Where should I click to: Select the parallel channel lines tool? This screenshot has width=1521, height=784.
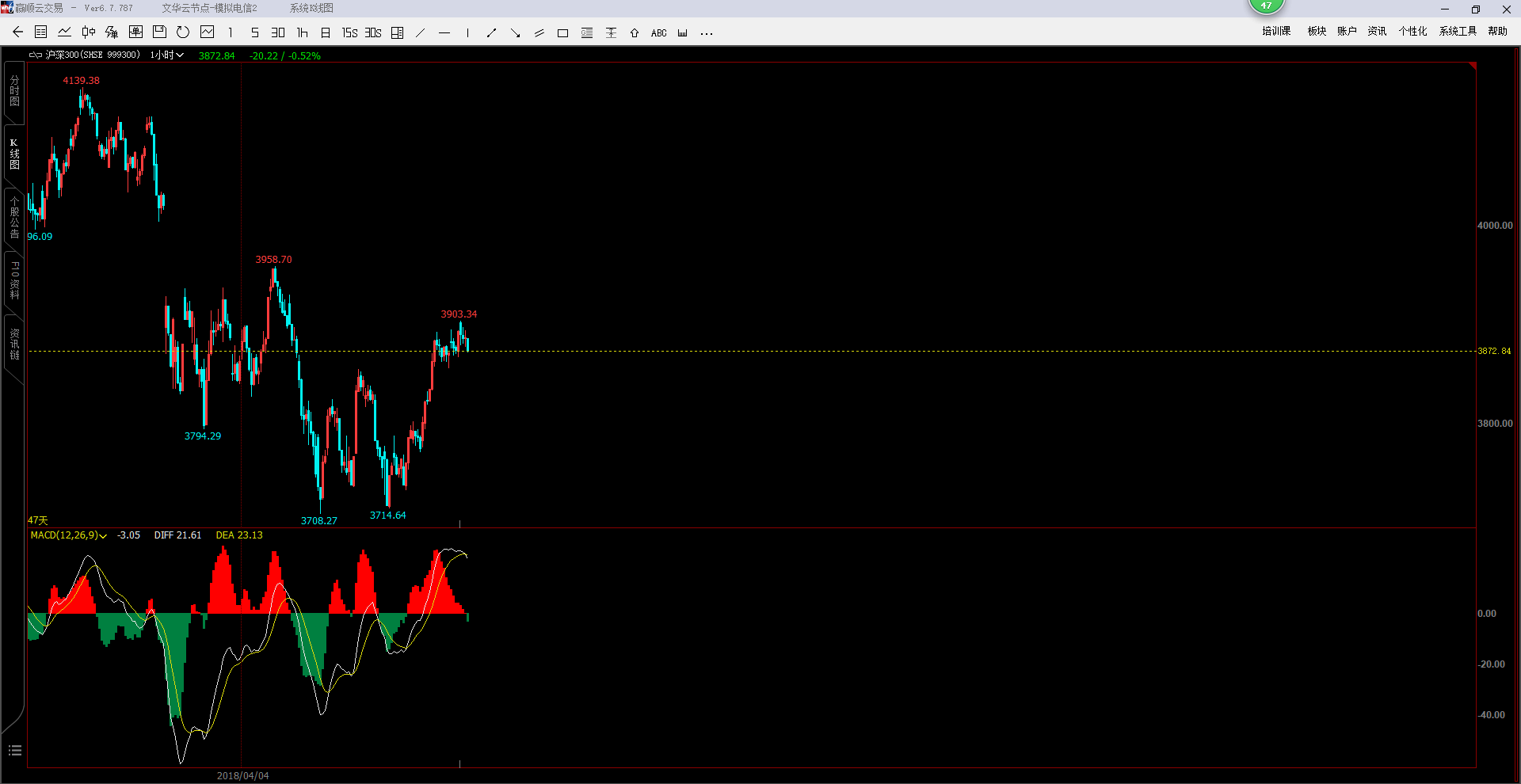[x=539, y=32]
